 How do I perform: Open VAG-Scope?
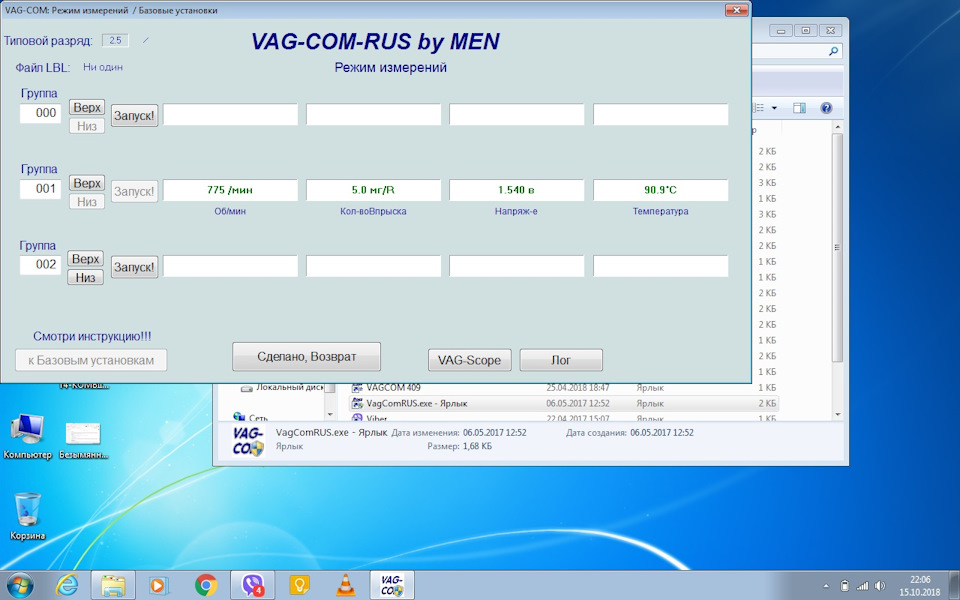[470, 360]
